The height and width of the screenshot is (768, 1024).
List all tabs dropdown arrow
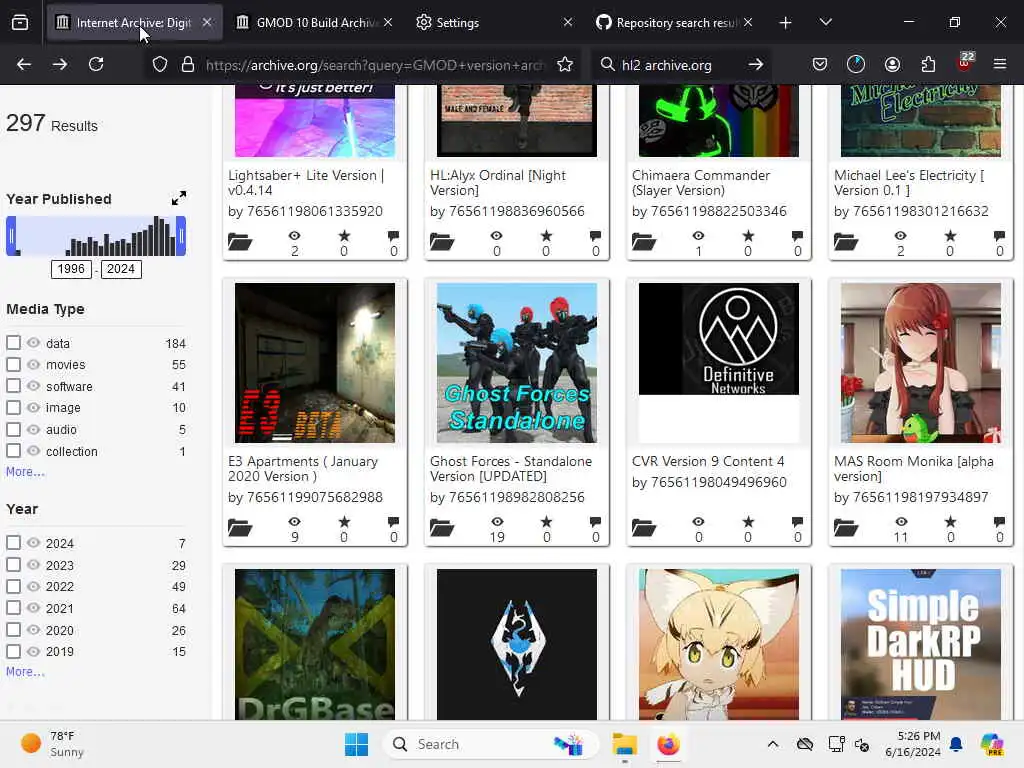825,22
